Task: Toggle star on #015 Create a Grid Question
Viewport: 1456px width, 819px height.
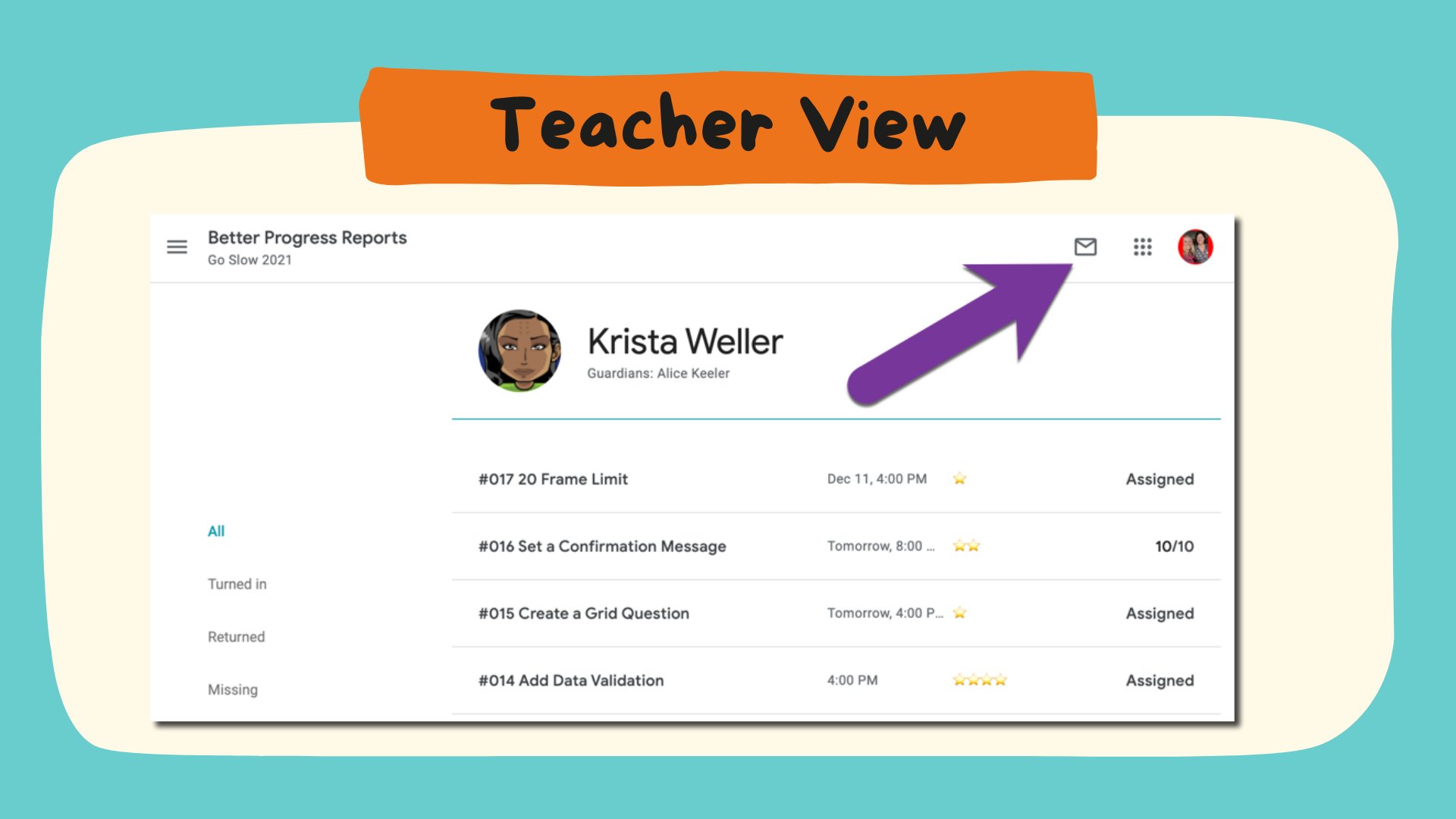Action: tap(959, 612)
